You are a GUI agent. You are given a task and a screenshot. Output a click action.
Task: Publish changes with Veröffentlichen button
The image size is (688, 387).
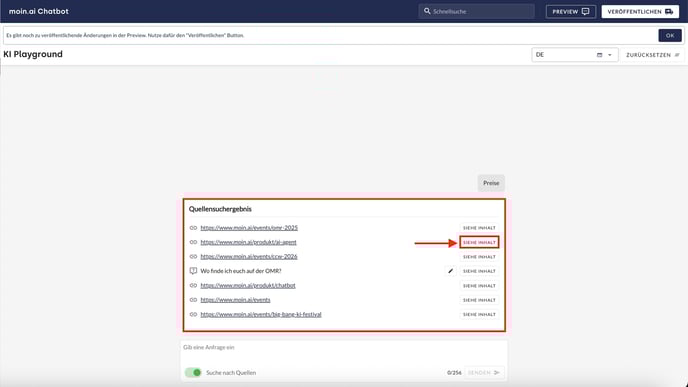(x=640, y=11)
